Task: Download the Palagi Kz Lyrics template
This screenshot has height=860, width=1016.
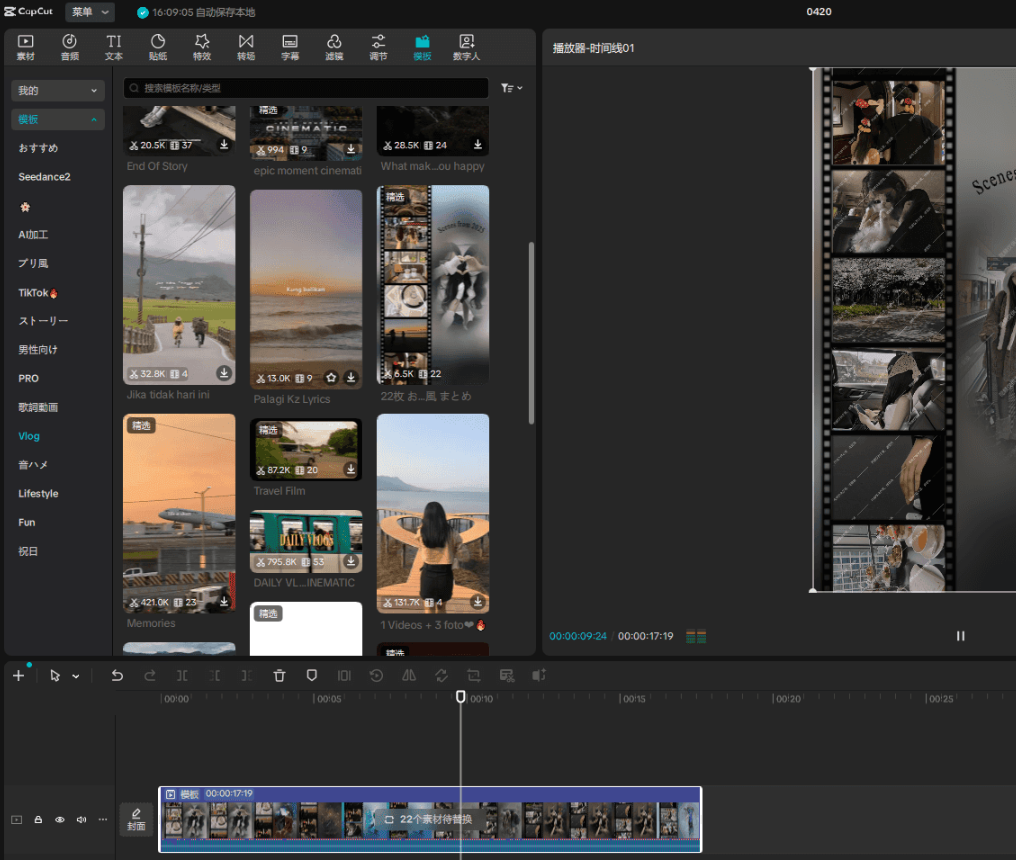Action: coord(351,377)
